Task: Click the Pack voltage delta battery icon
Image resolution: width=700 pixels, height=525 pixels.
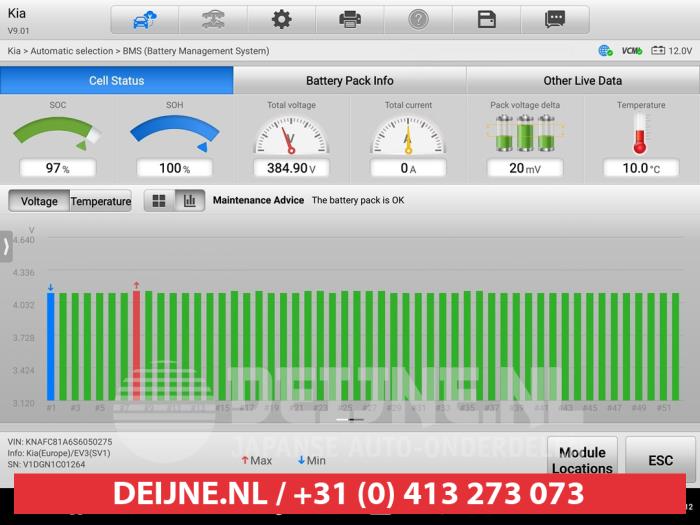Action: (x=525, y=133)
